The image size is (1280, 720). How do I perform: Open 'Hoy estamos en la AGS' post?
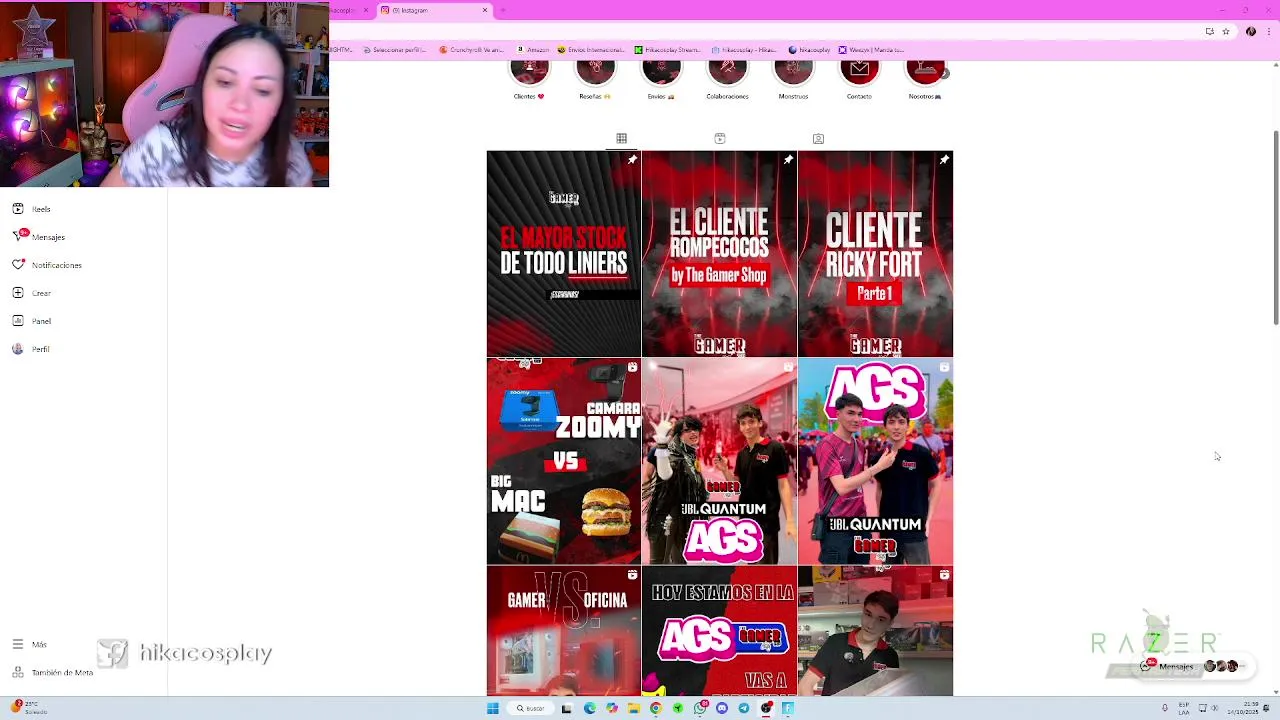pyautogui.click(x=719, y=631)
